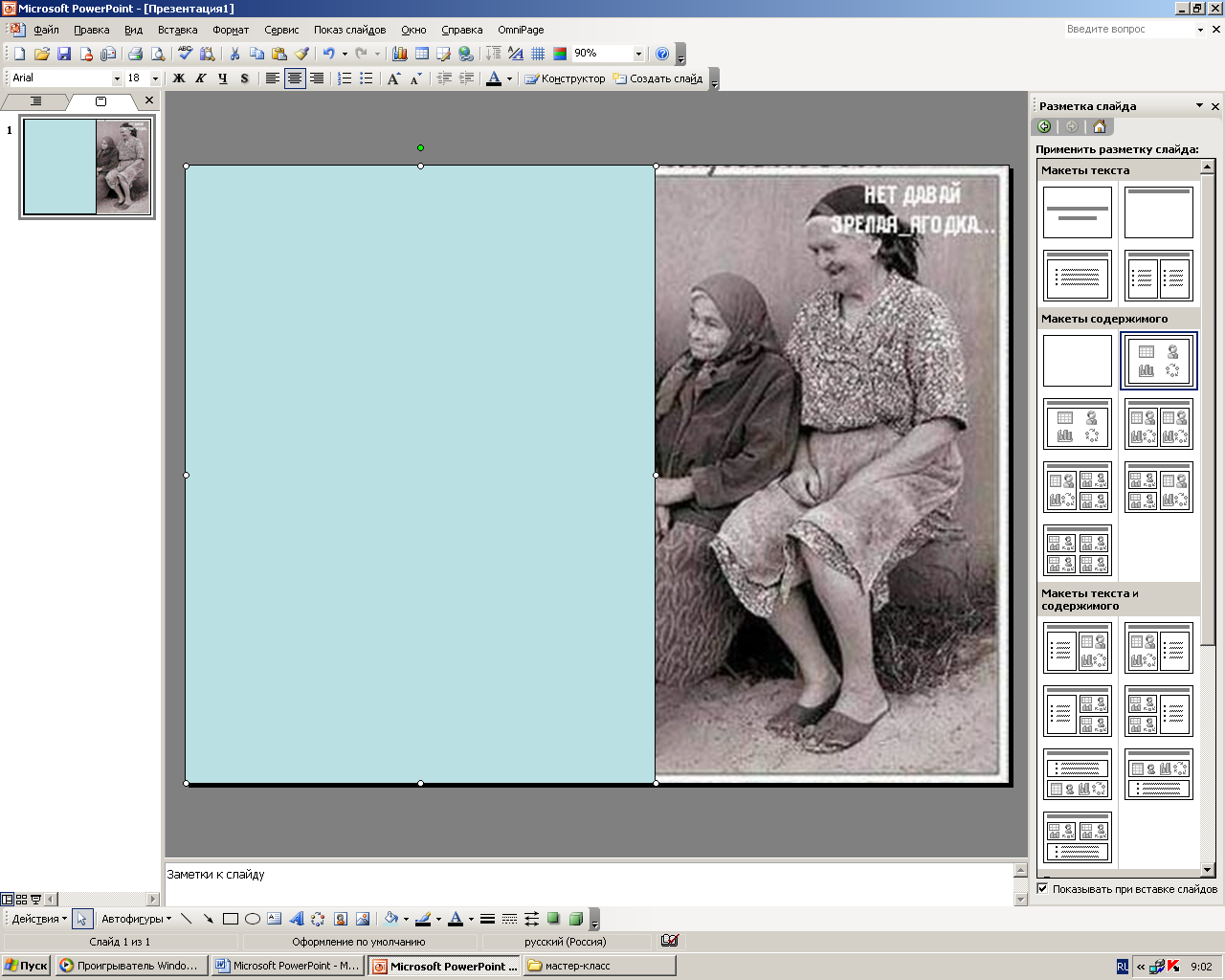This screenshot has width=1225, height=980.
Task: Toggle bold (Ж) formatting
Action: [179, 78]
